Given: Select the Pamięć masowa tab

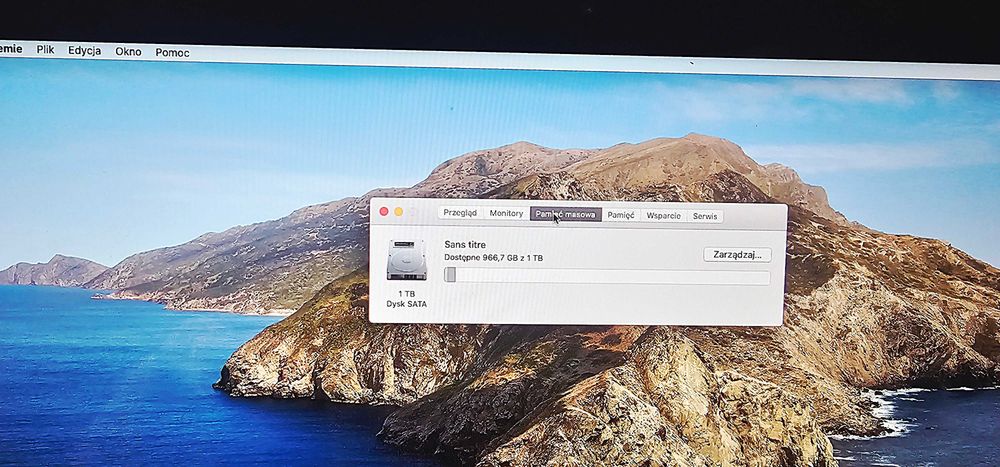Looking at the screenshot, I should click(x=566, y=214).
